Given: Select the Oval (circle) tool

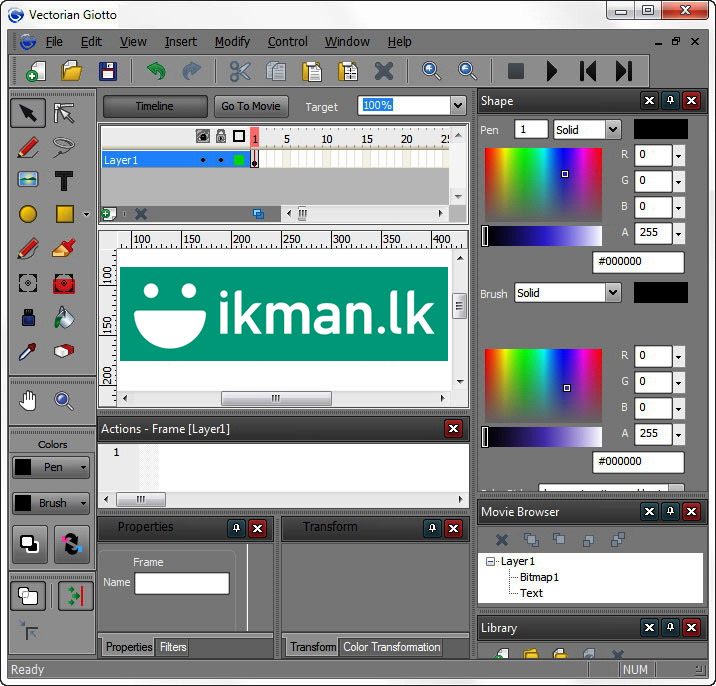Looking at the screenshot, I should click(x=28, y=214).
